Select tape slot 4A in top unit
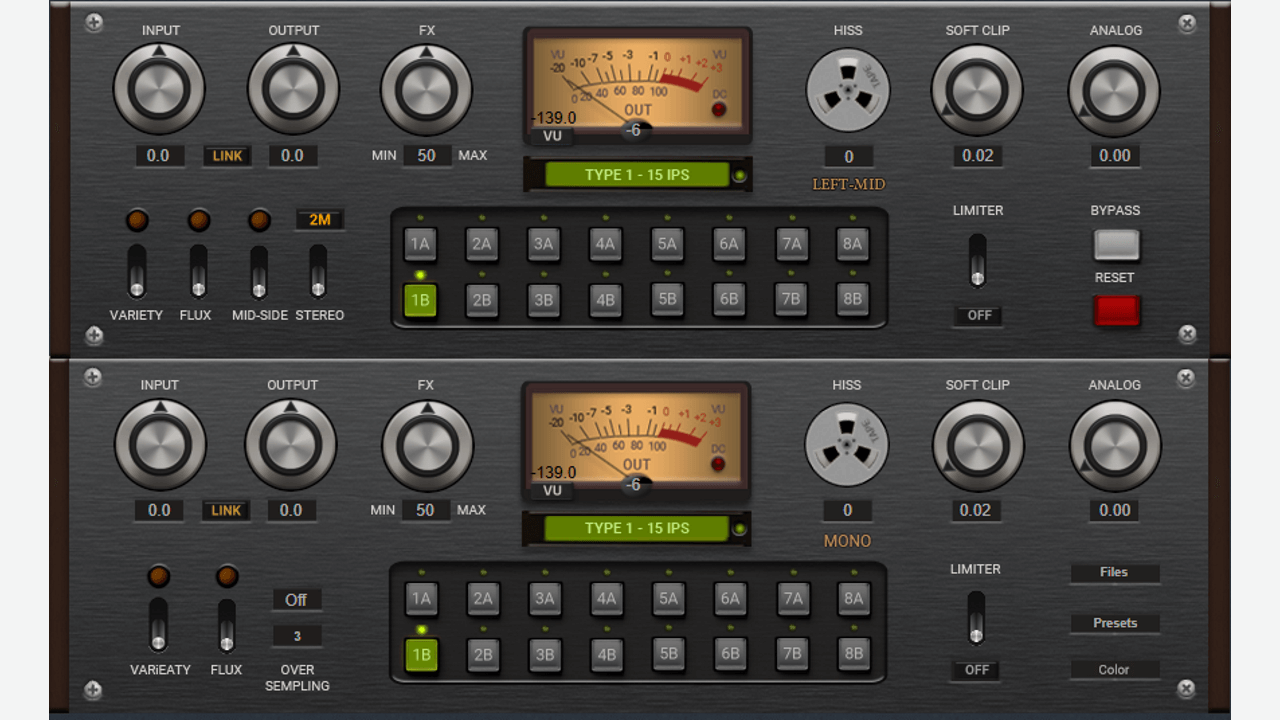Screen dimensions: 1280x720 tap(605, 243)
